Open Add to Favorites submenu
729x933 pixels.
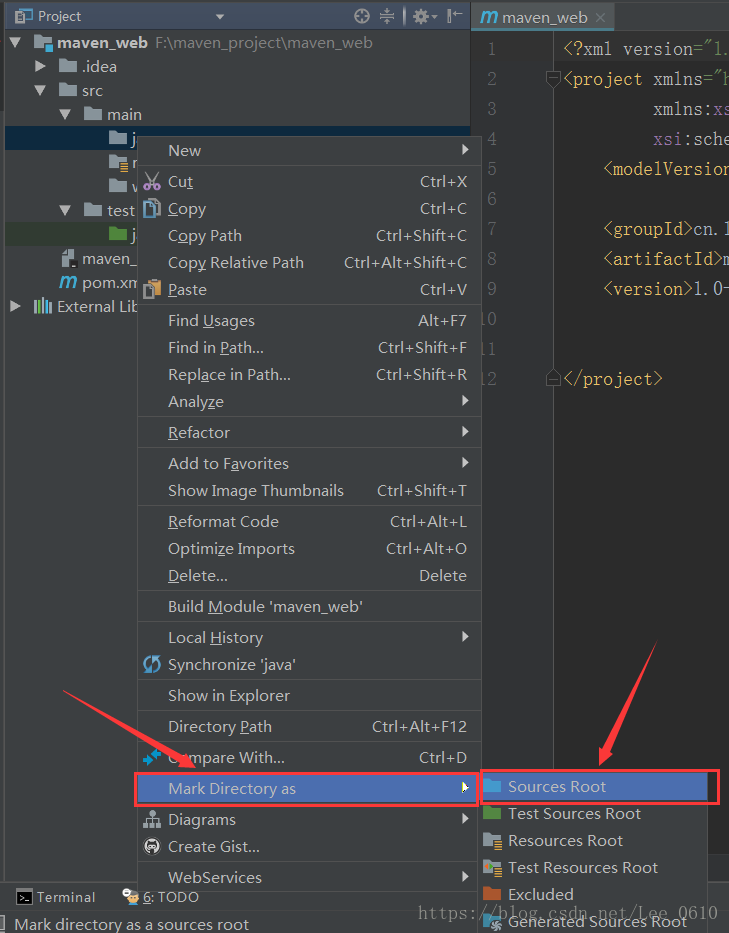(309, 464)
